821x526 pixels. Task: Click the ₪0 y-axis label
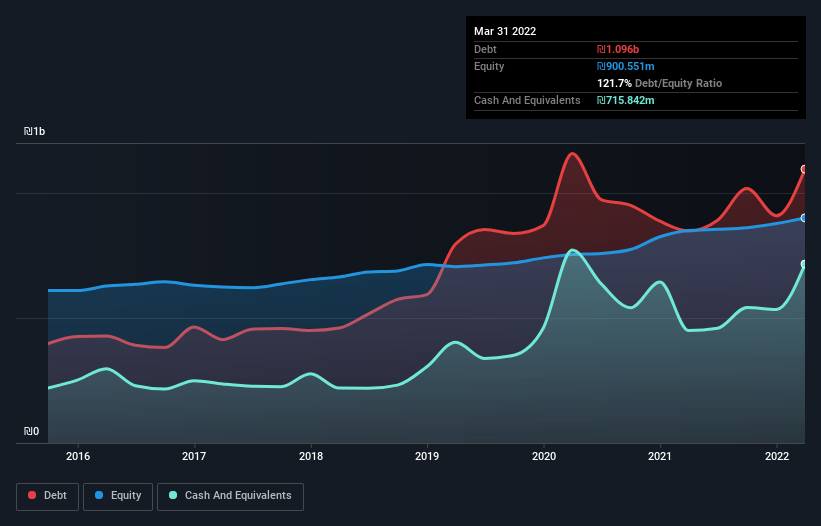tap(31, 431)
